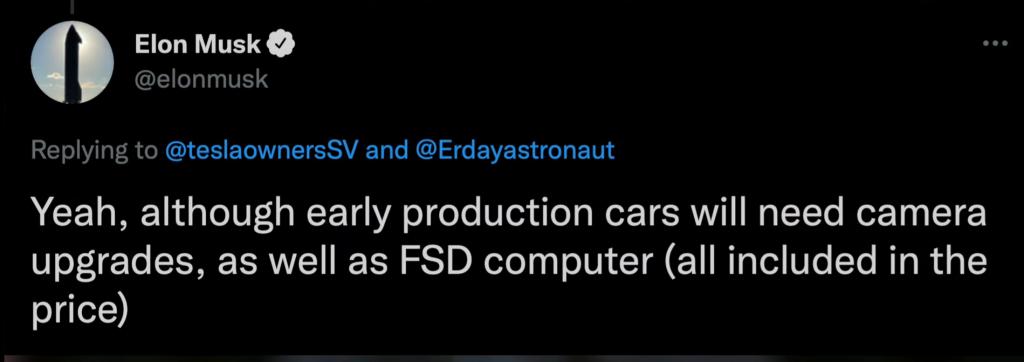Open the Elon Musk display name

(199, 44)
